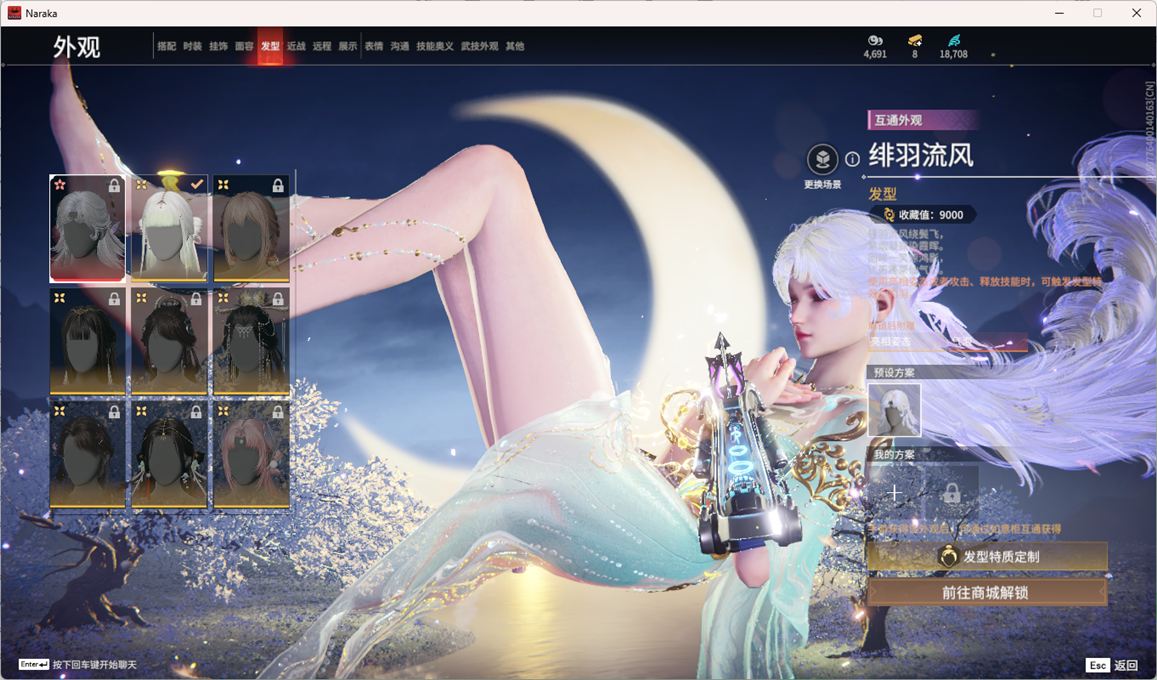Select the preset plan thumbnail under 预设方案

click(894, 410)
